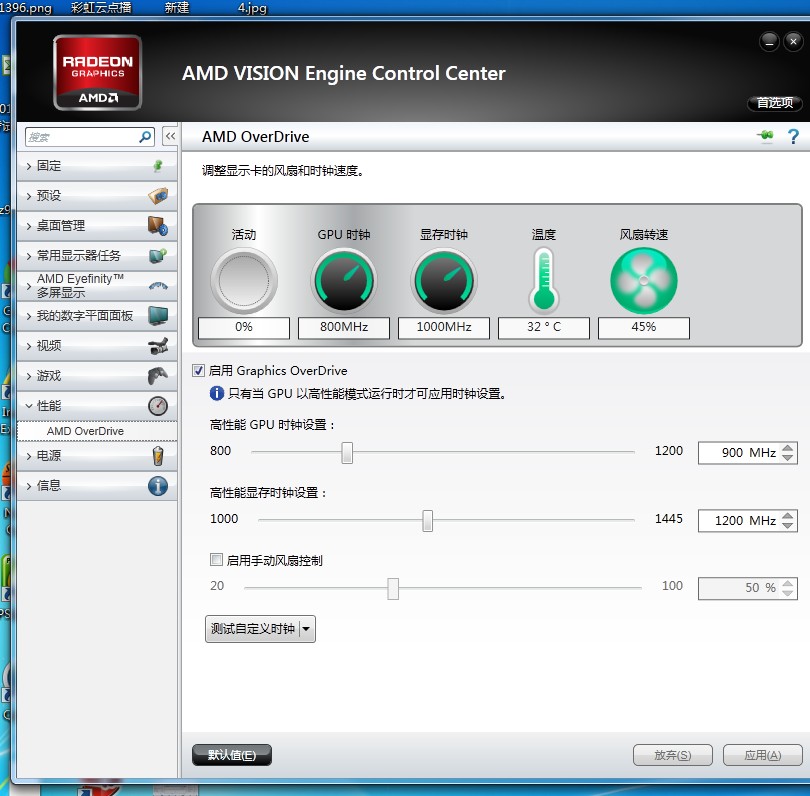Click the Eyefinity multi-display icon
810x796 pixels.
(x=158, y=286)
